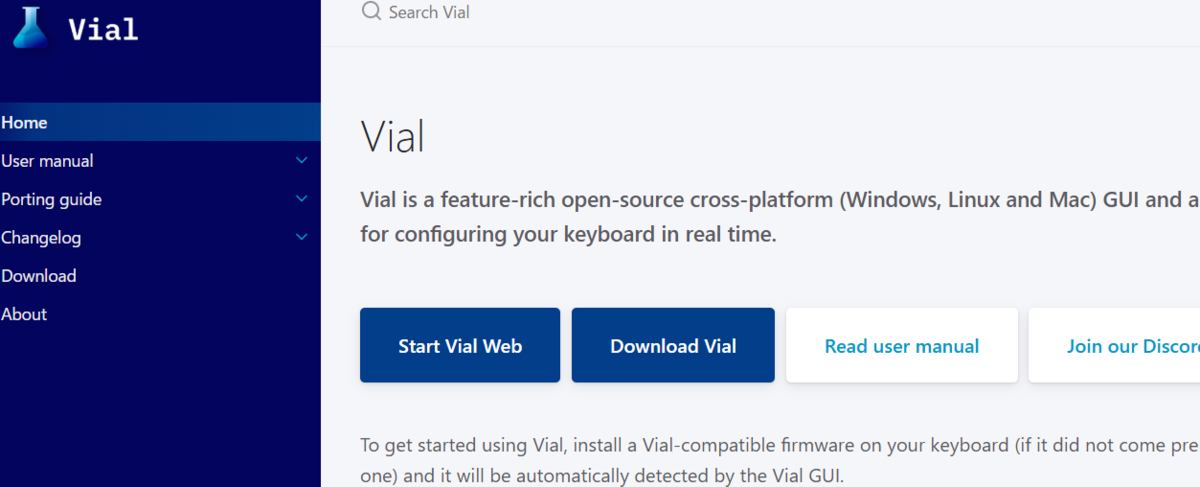The width and height of the screenshot is (1200, 487).
Task: Click the search magnifier icon
Action: (x=371, y=12)
